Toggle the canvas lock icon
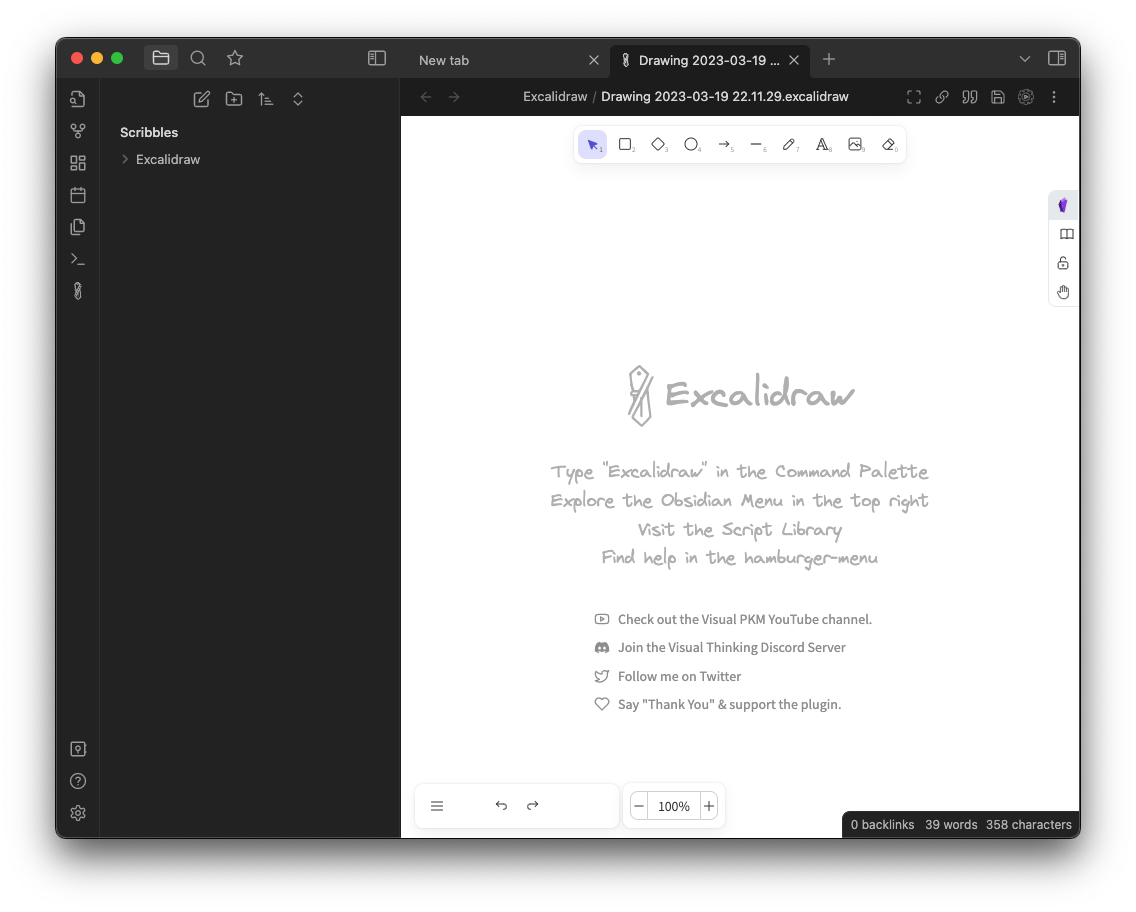This screenshot has width=1136, height=912. (1063, 263)
